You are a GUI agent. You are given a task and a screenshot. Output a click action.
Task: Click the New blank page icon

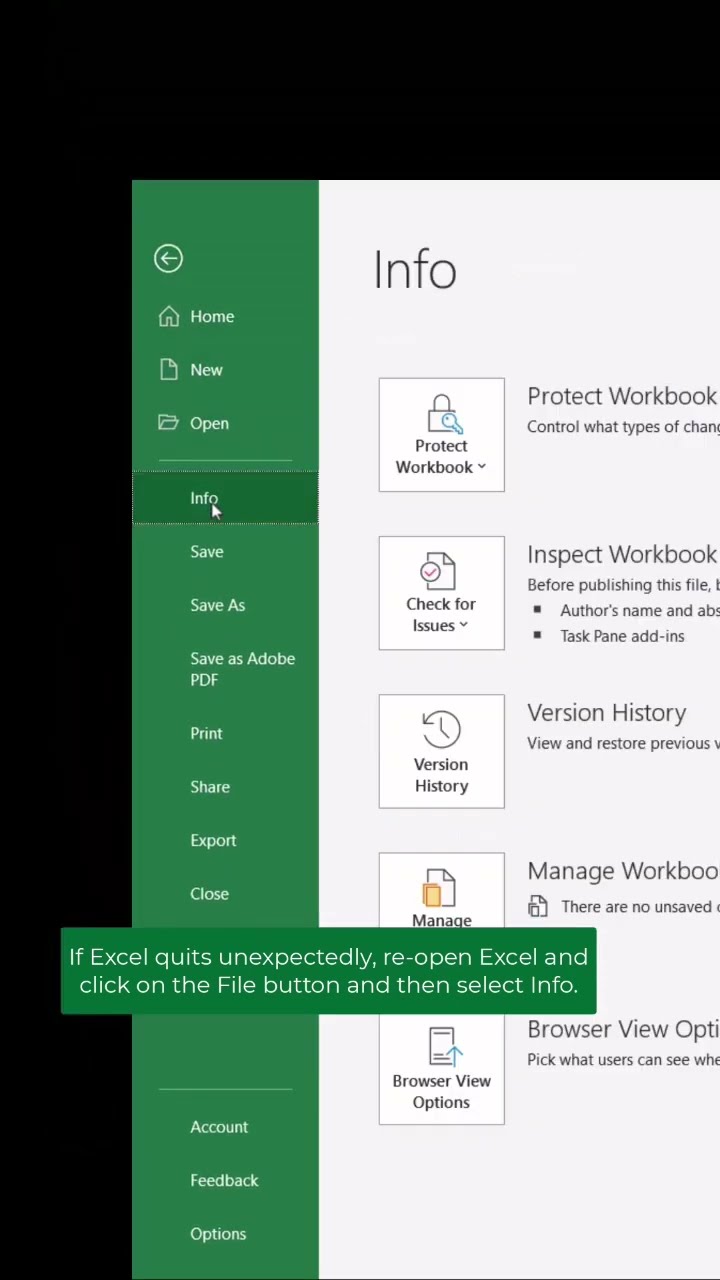(168, 369)
